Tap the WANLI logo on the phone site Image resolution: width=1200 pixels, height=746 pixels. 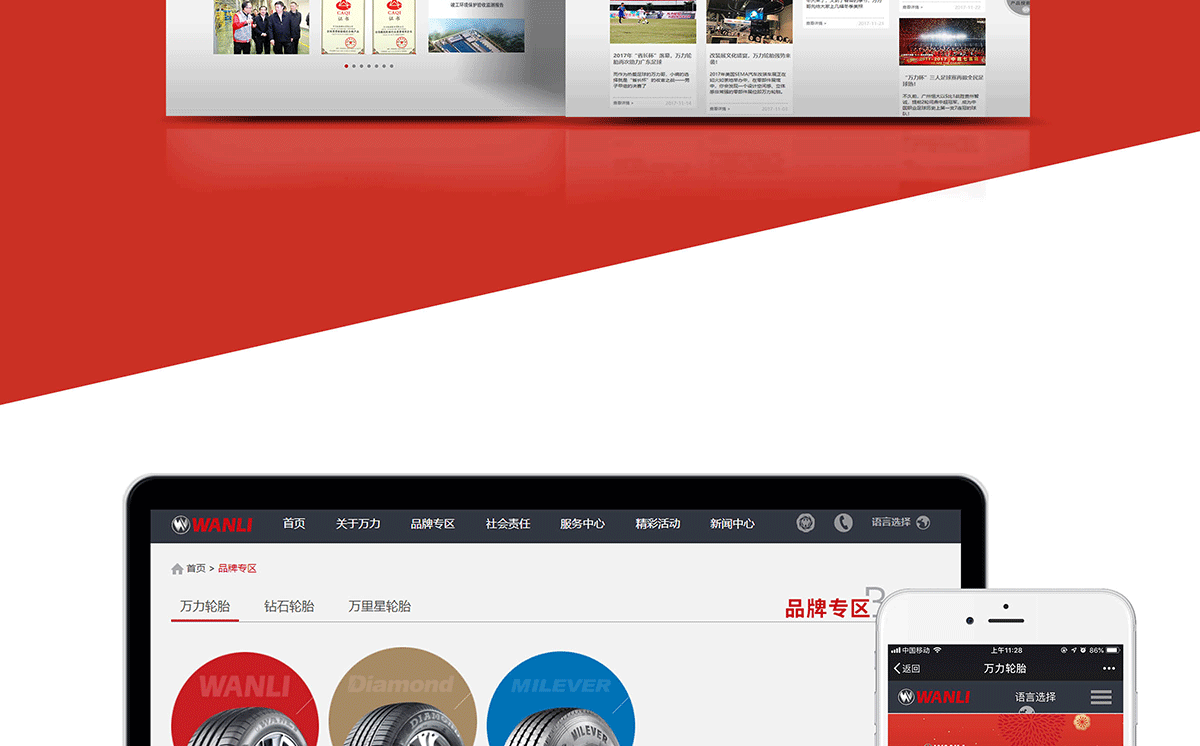[932, 697]
